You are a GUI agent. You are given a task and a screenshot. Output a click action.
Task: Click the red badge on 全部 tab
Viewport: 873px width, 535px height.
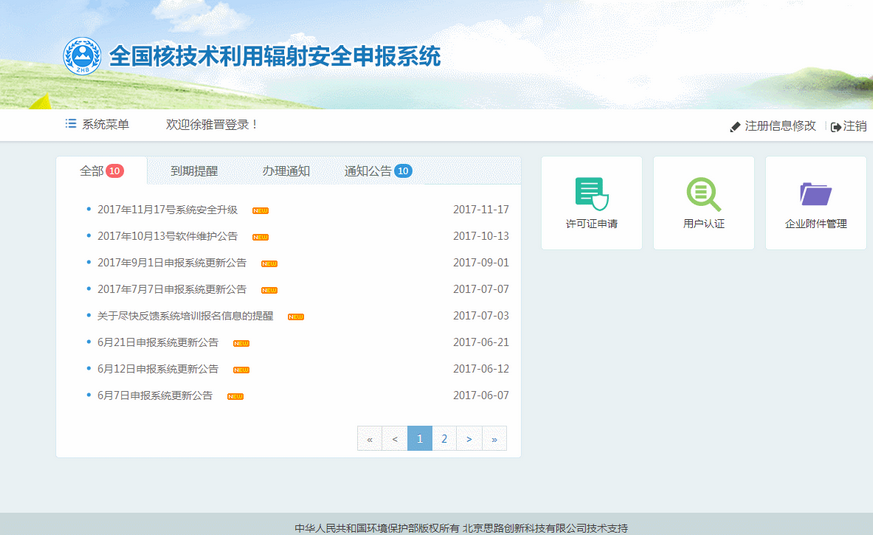[x=115, y=171]
